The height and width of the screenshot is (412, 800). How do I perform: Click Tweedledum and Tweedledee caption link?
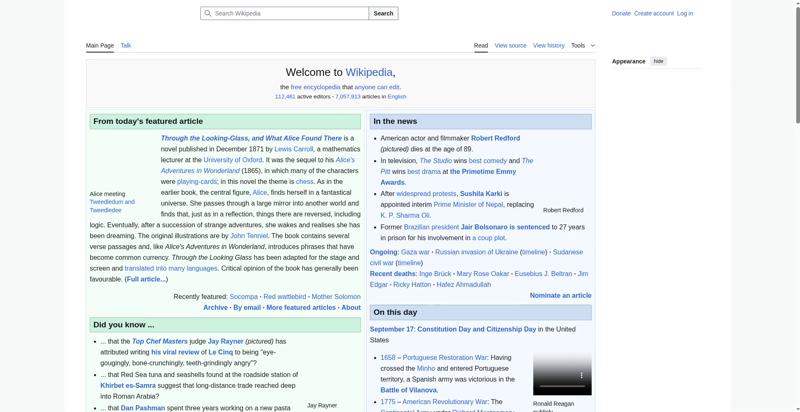[112, 206]
